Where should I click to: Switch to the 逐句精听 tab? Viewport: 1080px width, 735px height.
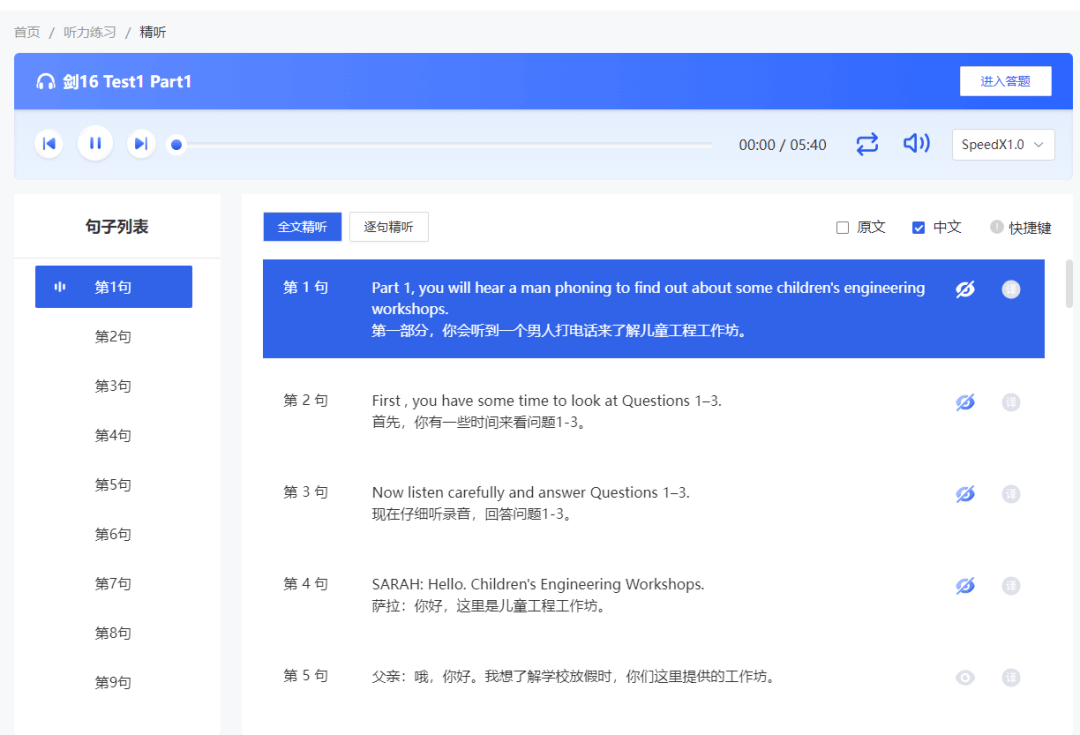pos(388,227)
